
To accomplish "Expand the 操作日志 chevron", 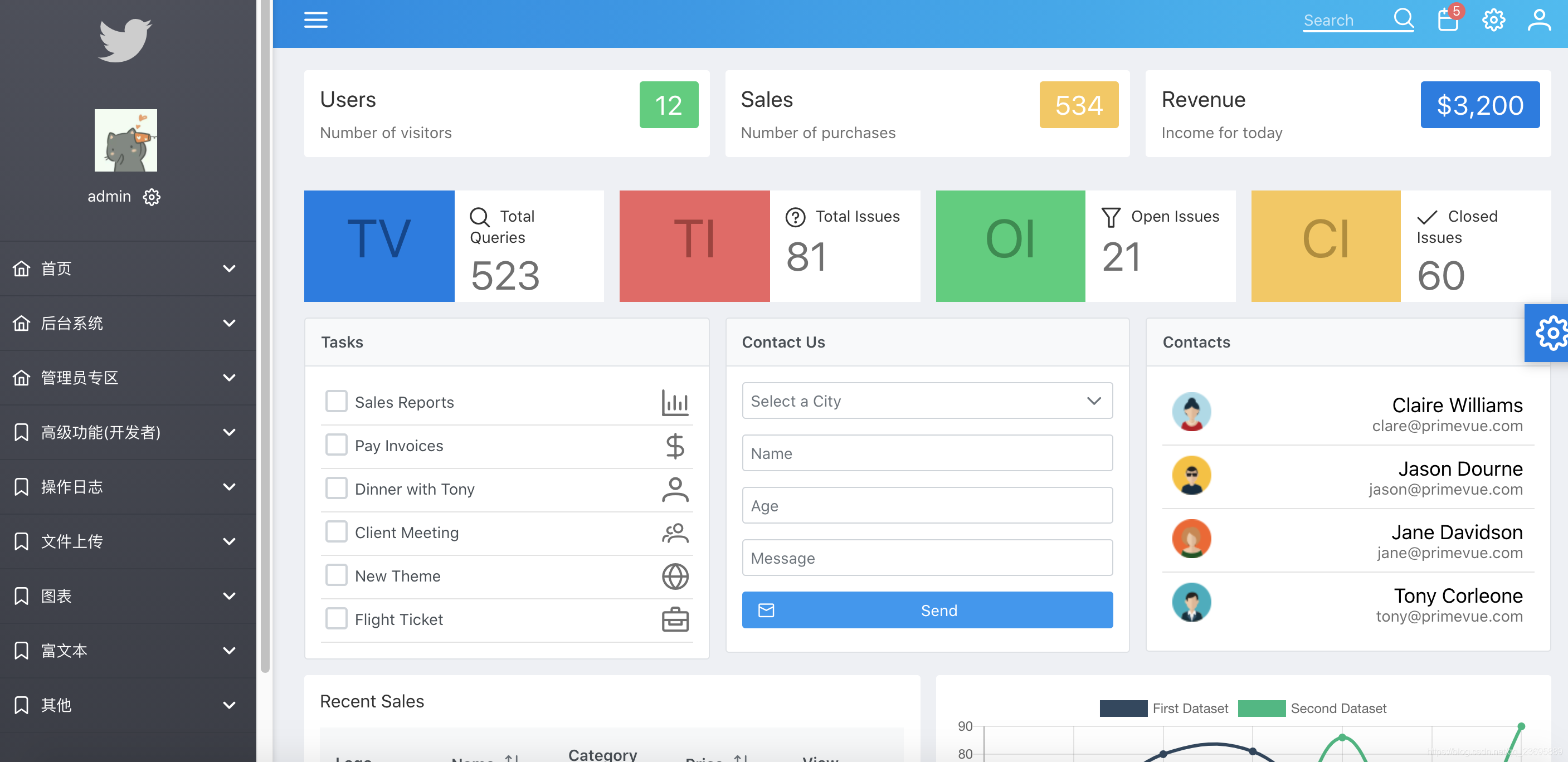I will pyautogui.click(x=230, y=487).
